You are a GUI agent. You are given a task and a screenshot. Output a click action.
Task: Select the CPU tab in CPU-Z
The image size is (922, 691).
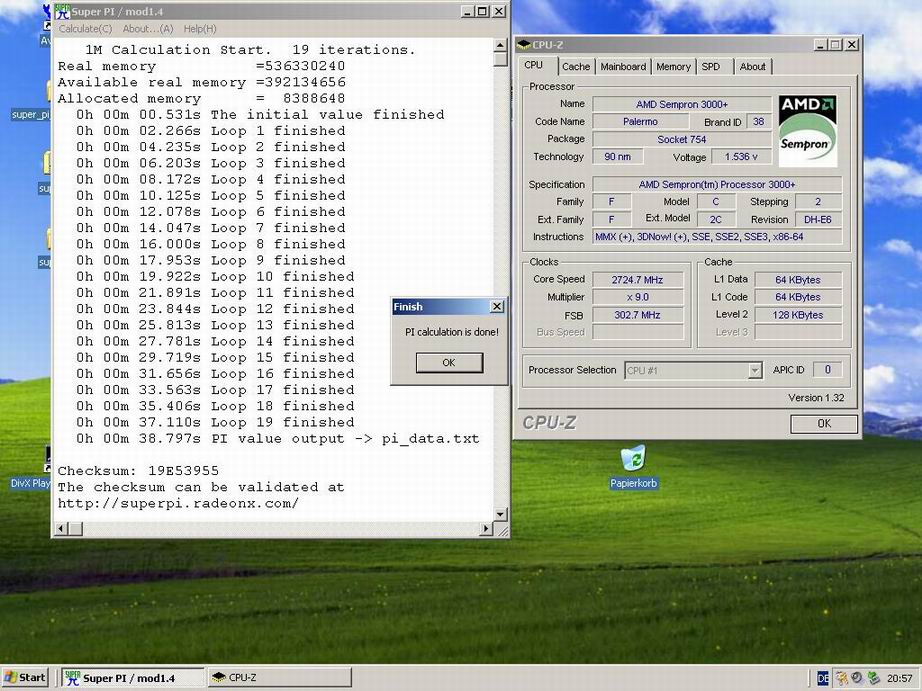click(x=533, y=65)
